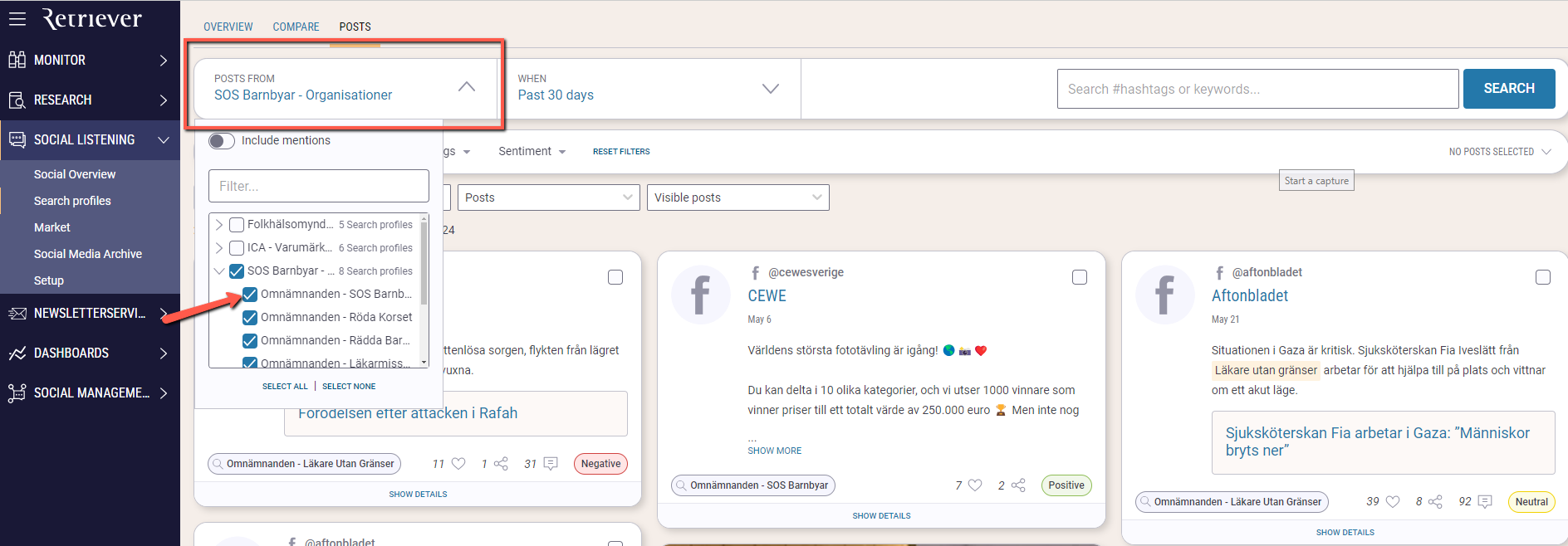
Task: Select checkbox of the Rafah attack post
Action: tap(615, 277)
